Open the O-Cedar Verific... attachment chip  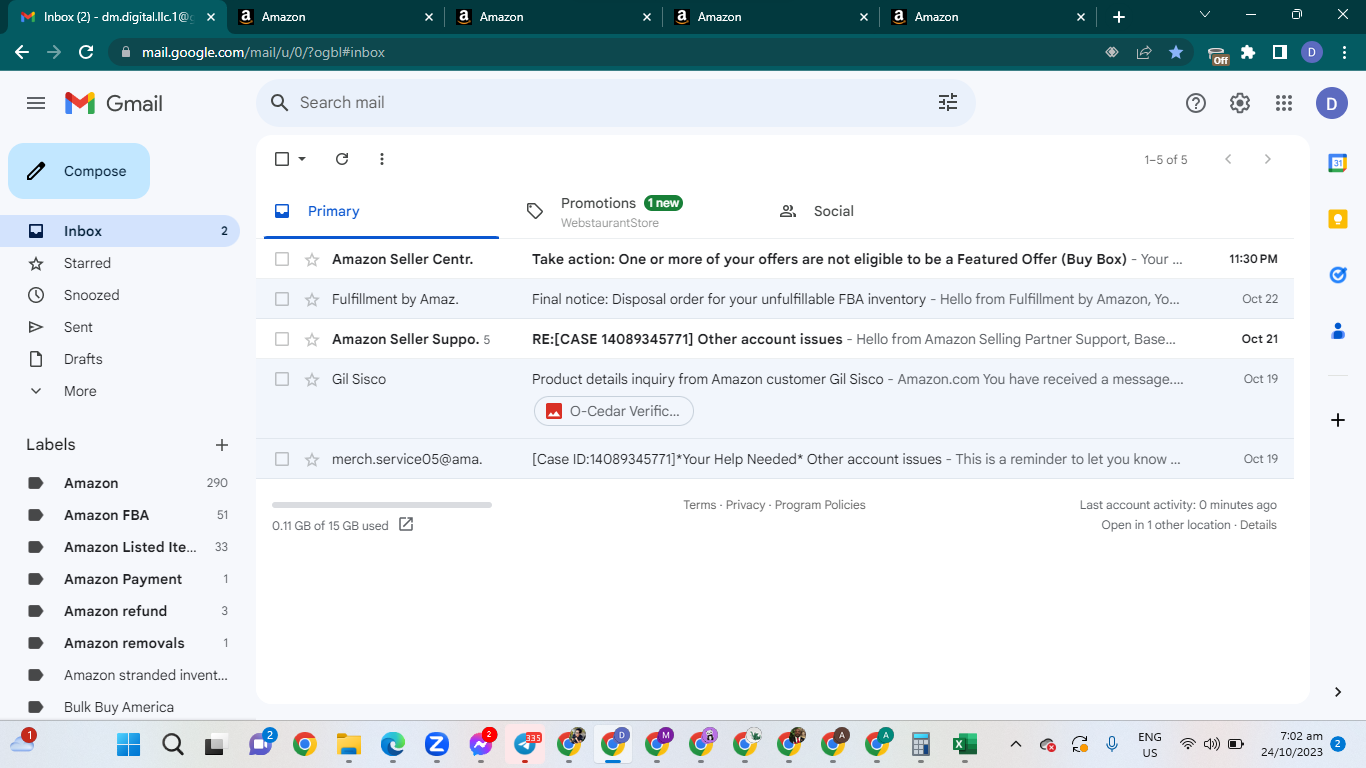pyautogui.click(x=613, y=411)
